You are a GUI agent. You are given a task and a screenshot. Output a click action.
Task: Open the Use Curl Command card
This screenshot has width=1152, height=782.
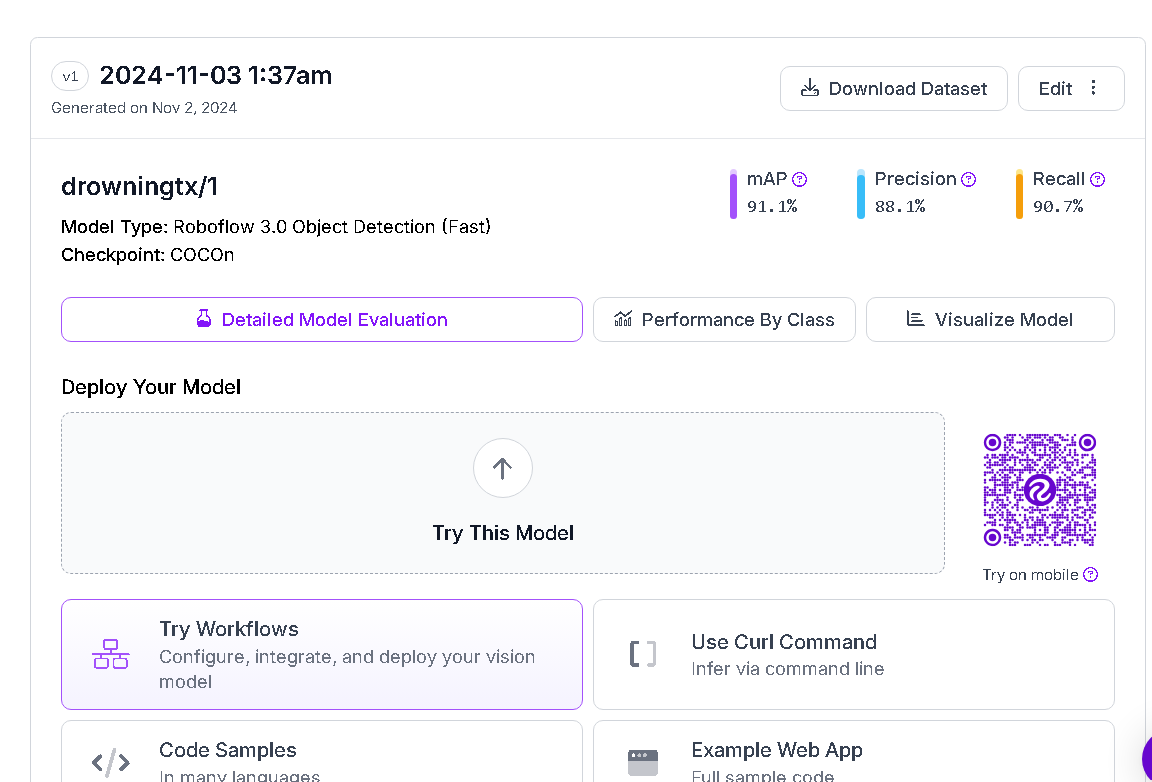click(853, 654)
